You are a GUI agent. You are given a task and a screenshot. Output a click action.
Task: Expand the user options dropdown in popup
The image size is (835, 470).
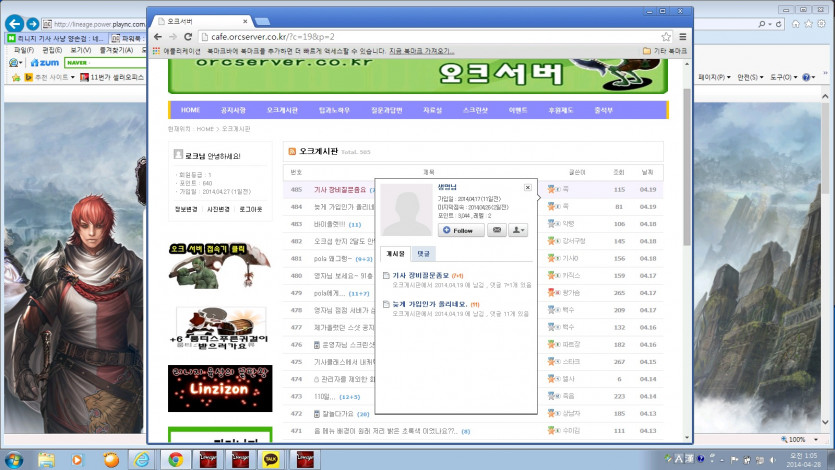point(518,230)
